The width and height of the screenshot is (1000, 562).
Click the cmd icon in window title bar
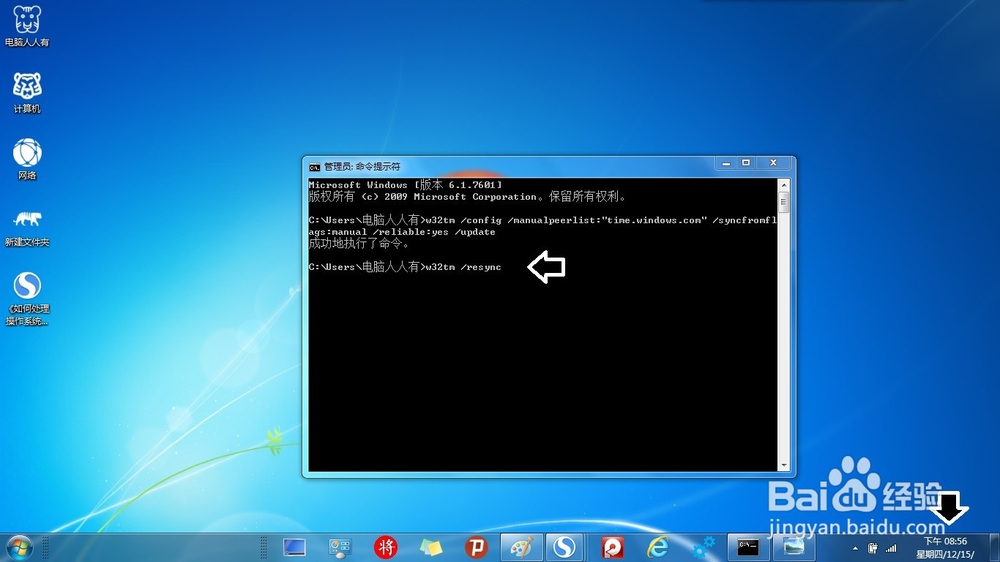click(x=314, y=167)
